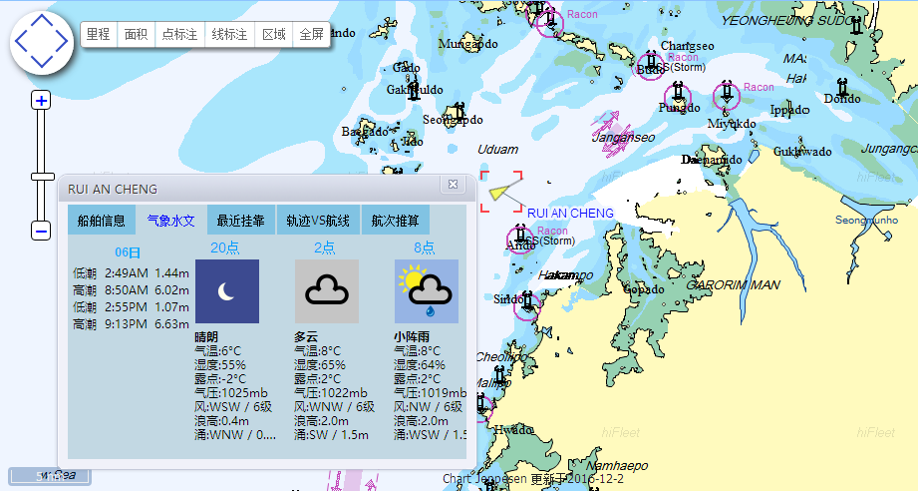918x491 pixels.
Task: Switch to the 轨迹VS航线 tab
Action: (318, 220)
